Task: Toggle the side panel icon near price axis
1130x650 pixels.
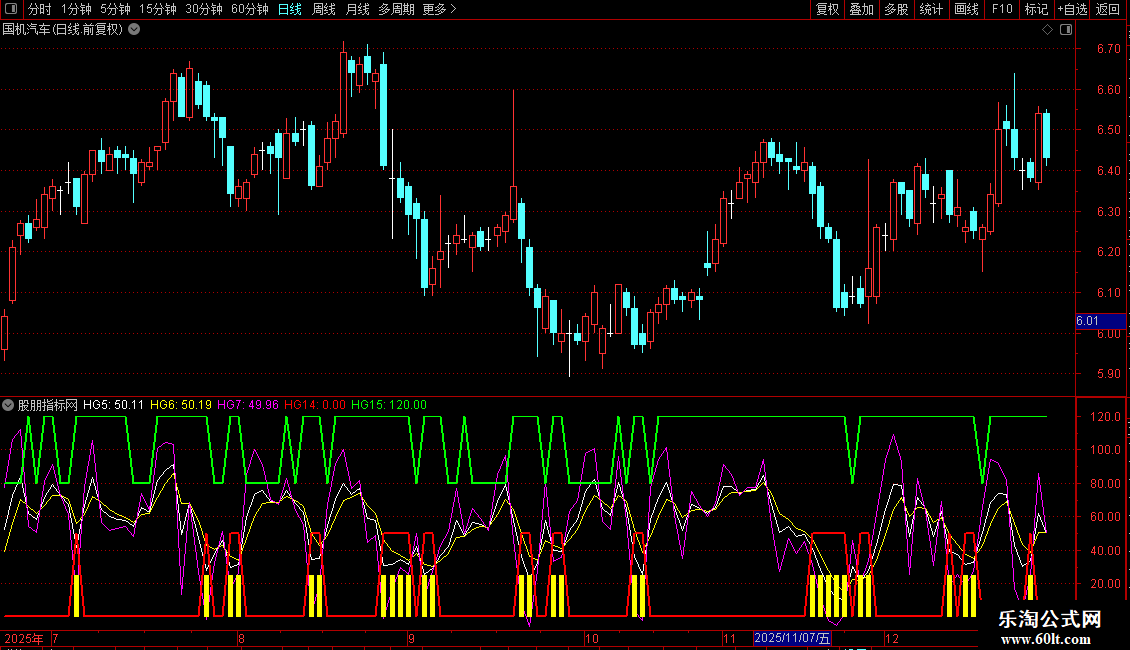Action: (x=1066, y=30)
